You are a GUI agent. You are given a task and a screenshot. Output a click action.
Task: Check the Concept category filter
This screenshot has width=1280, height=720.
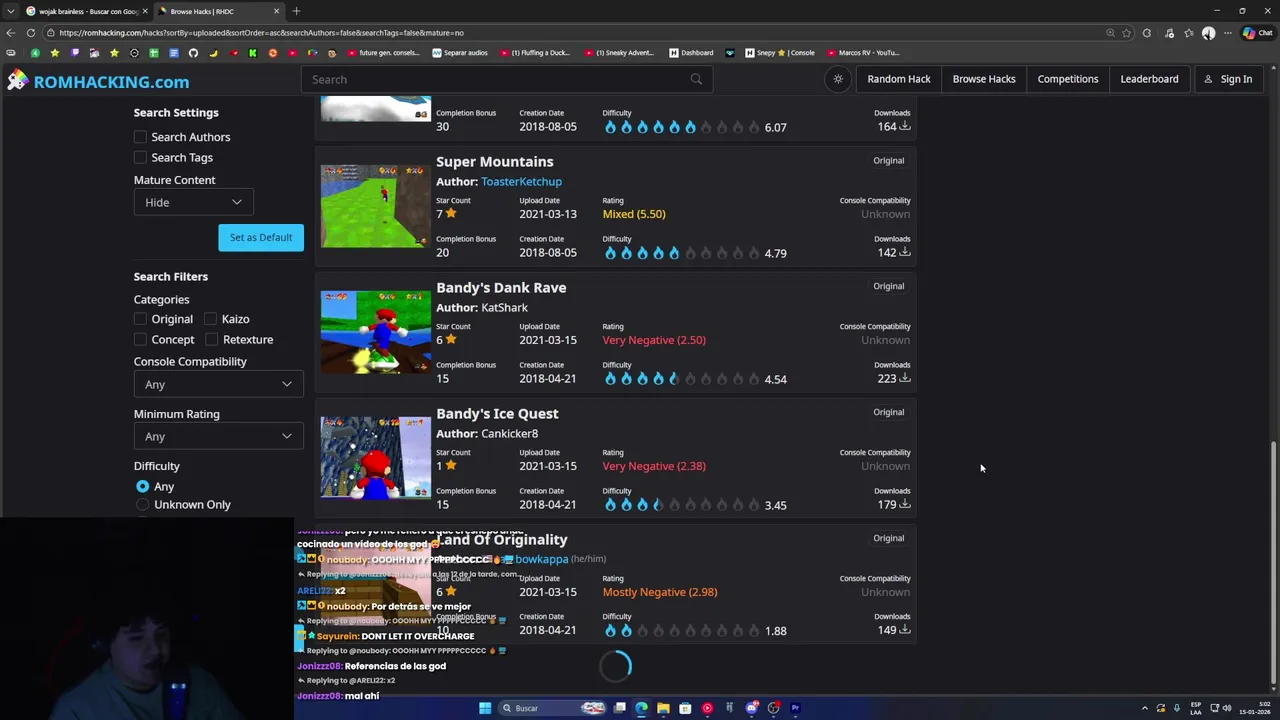click(140, 339)
